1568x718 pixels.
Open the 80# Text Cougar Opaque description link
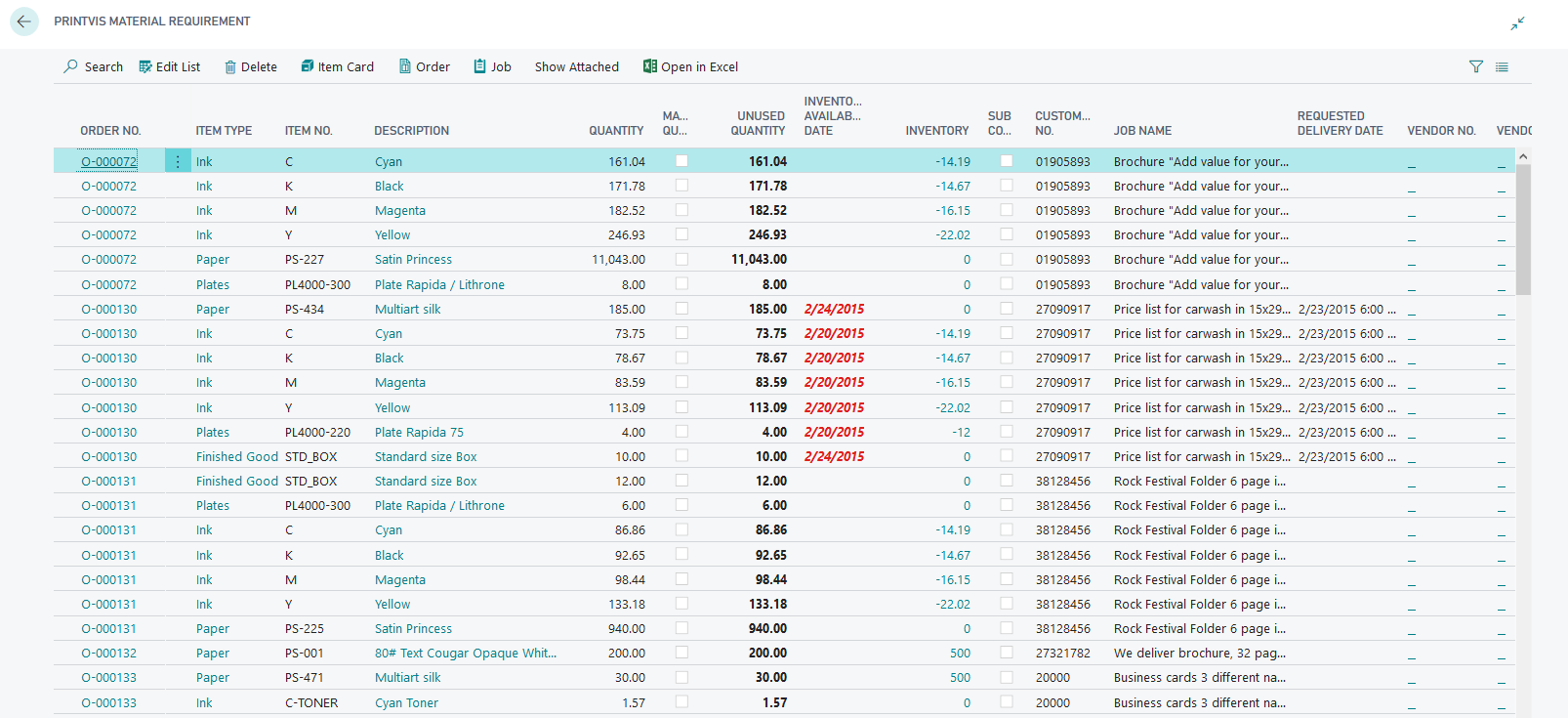[466, 653]
